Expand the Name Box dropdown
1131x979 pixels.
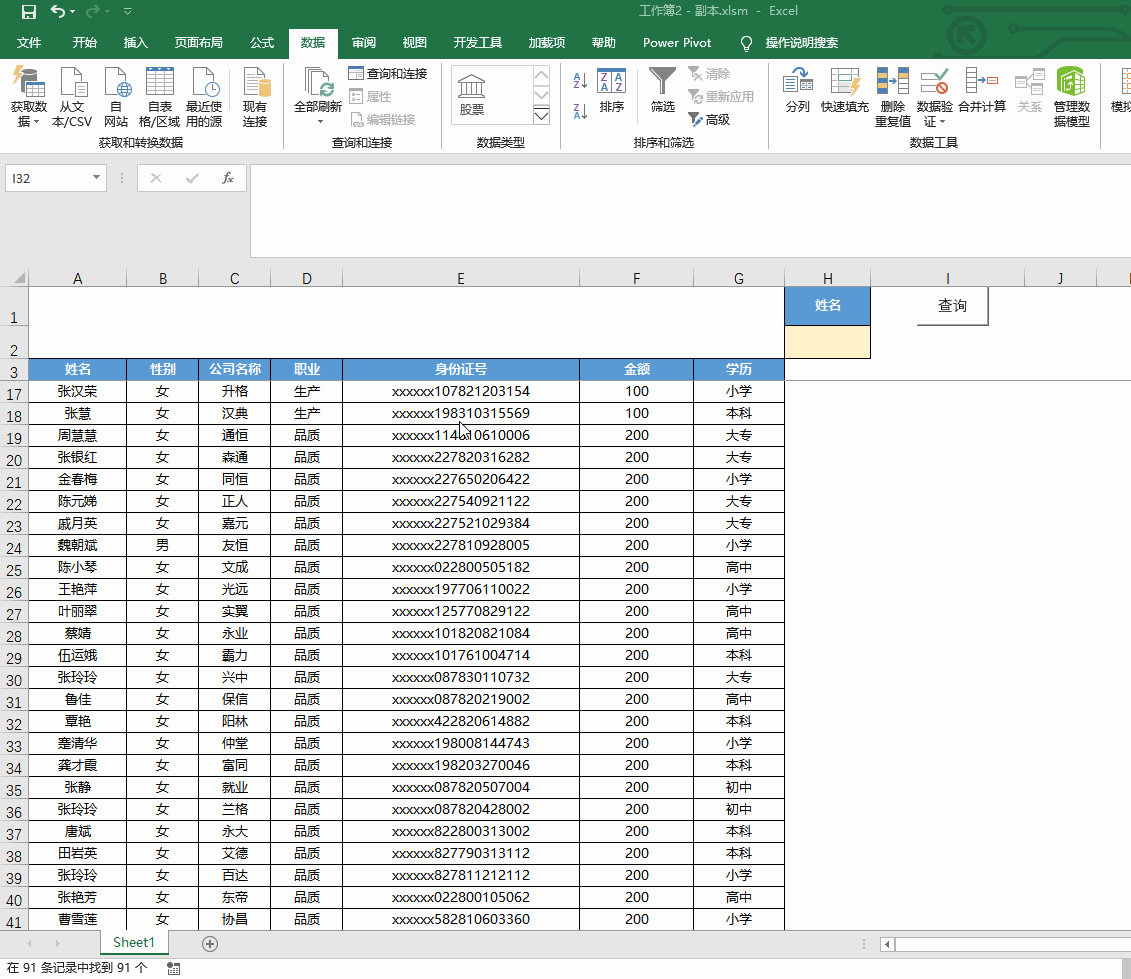pos(96,177)
